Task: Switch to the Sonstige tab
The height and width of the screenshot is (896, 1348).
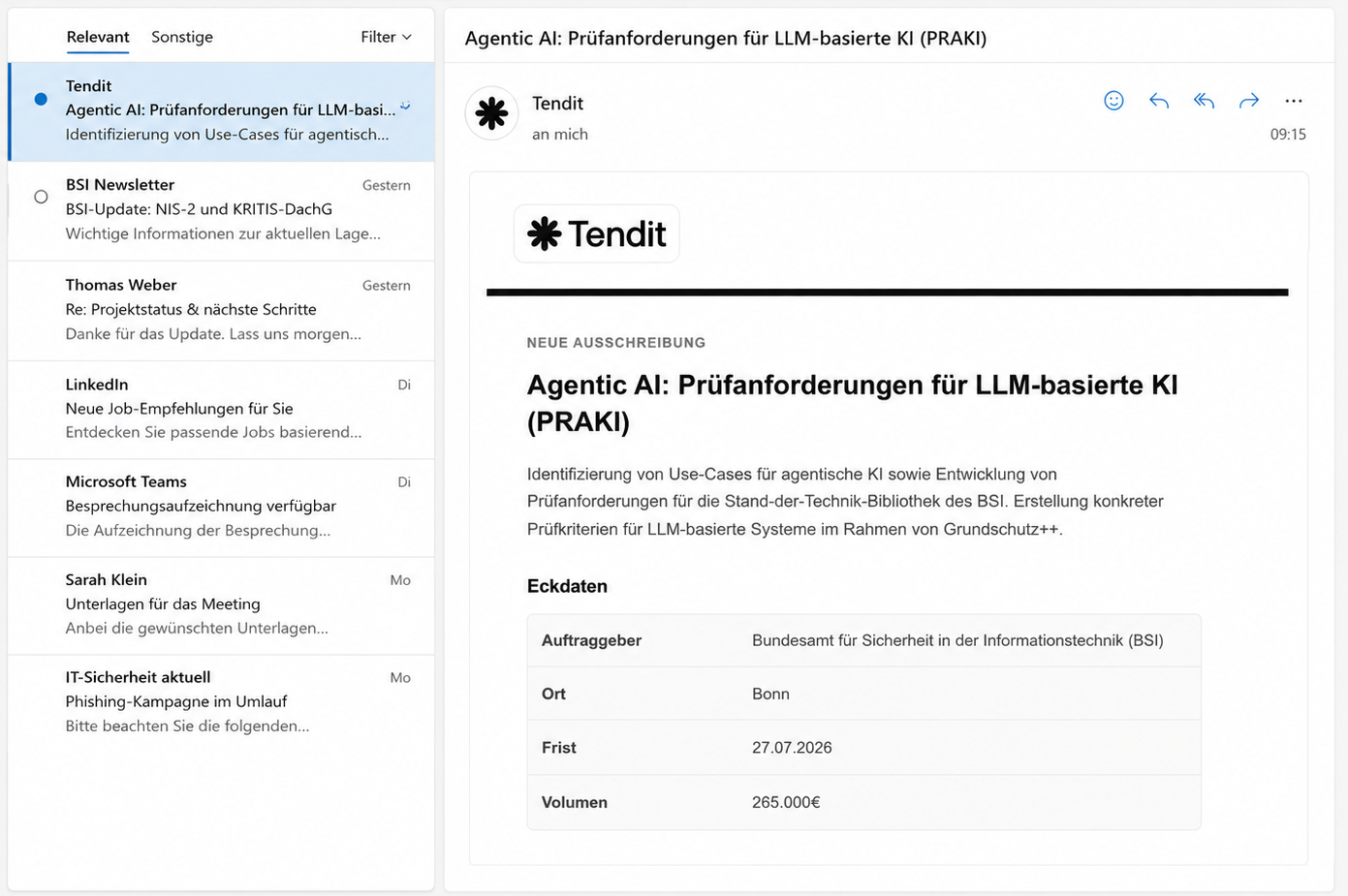Action: 182,37
